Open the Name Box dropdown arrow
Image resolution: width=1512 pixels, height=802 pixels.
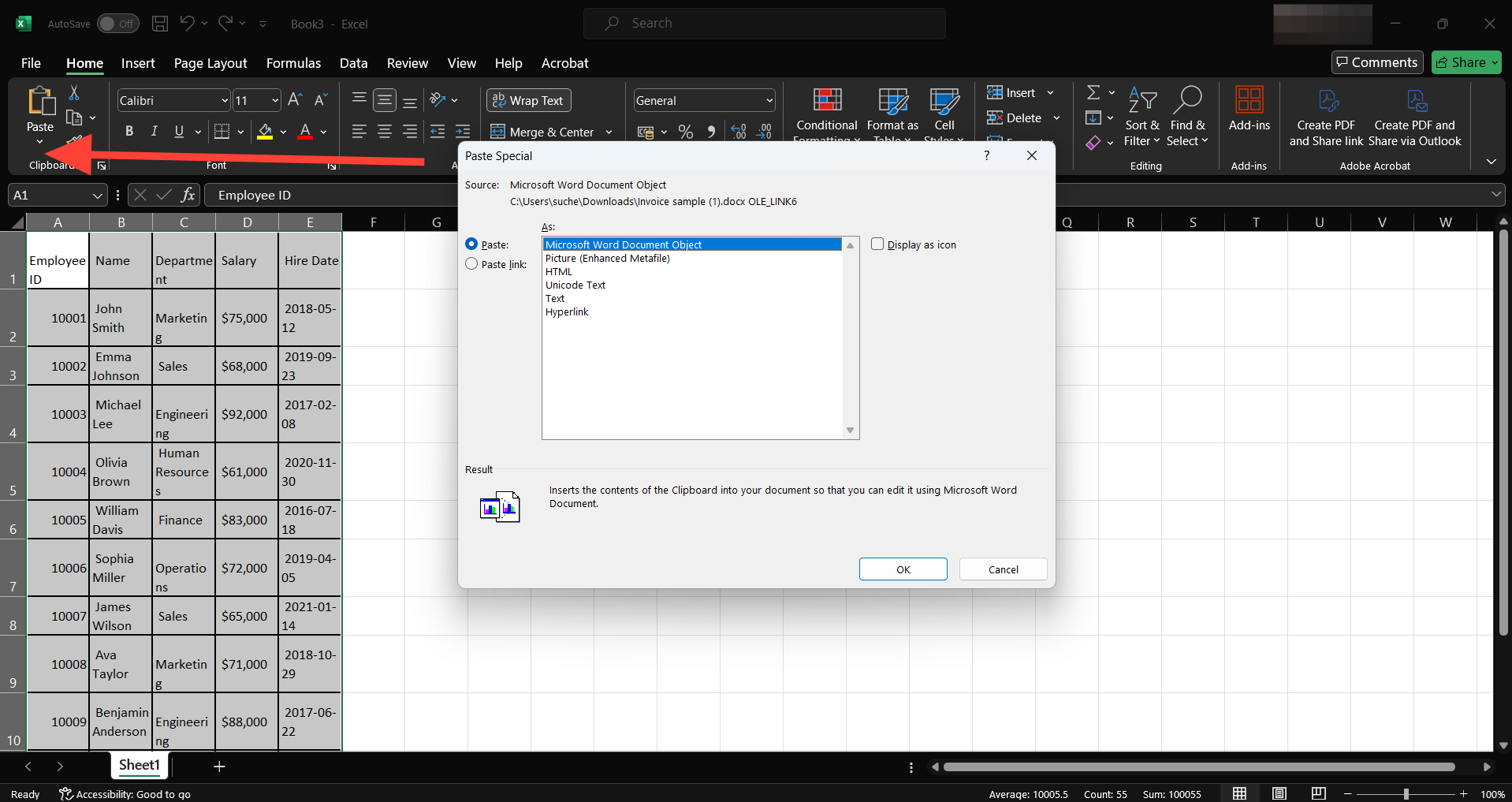click(97, 196)
